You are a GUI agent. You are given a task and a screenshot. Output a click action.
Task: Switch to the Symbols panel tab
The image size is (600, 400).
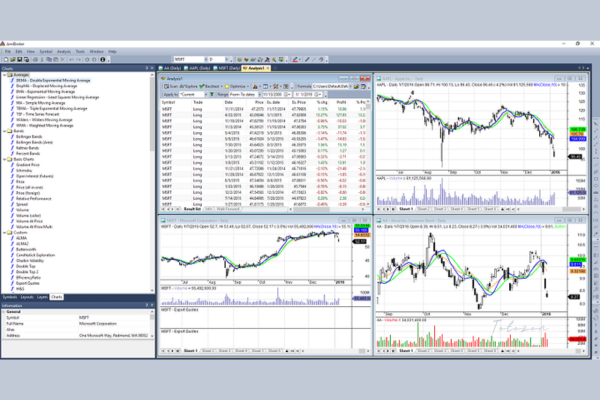pyautogui.click(x=9, y=297)
